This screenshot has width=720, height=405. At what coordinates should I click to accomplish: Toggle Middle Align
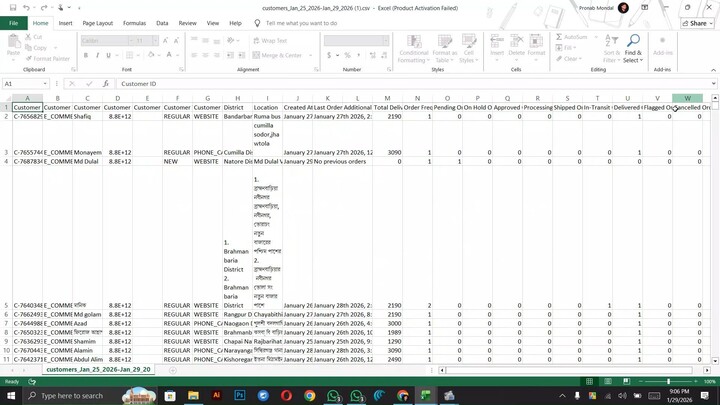coord(205,41)
